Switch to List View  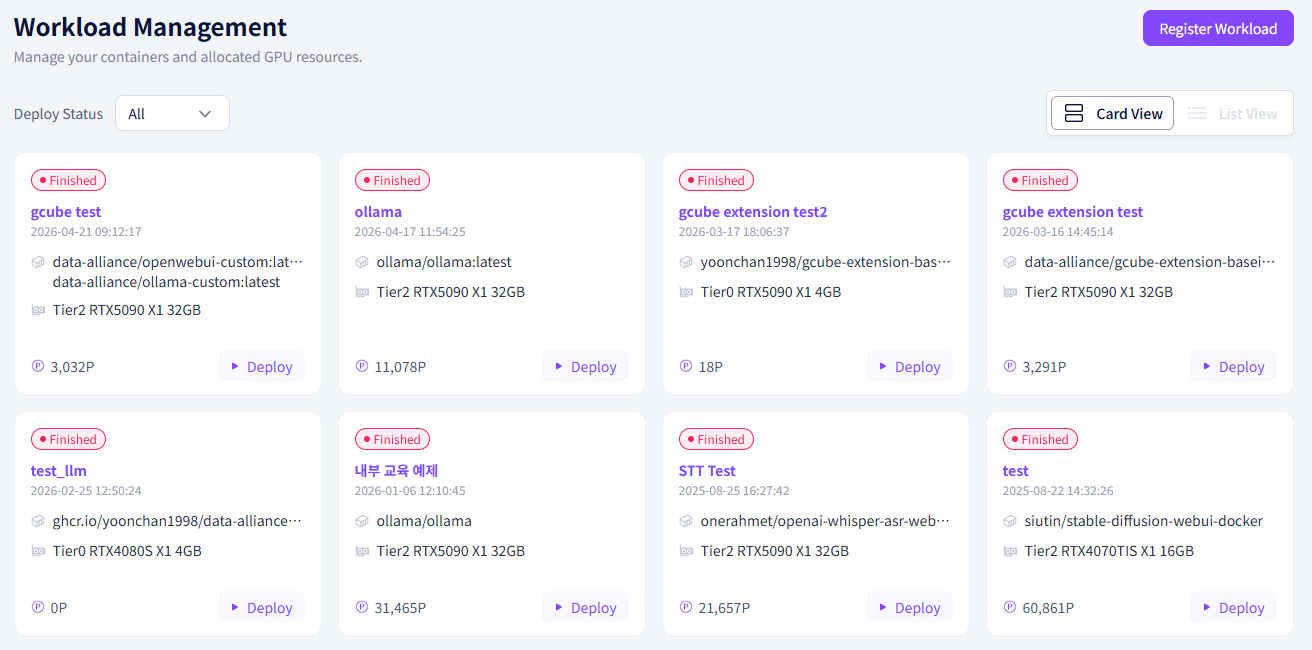point(1232,114)
